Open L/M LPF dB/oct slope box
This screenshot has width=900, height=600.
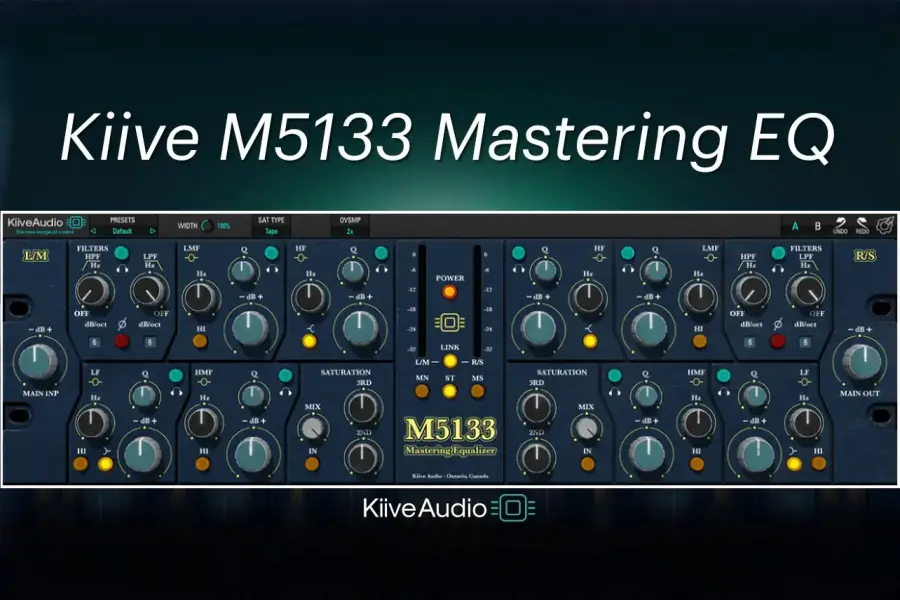149,342
